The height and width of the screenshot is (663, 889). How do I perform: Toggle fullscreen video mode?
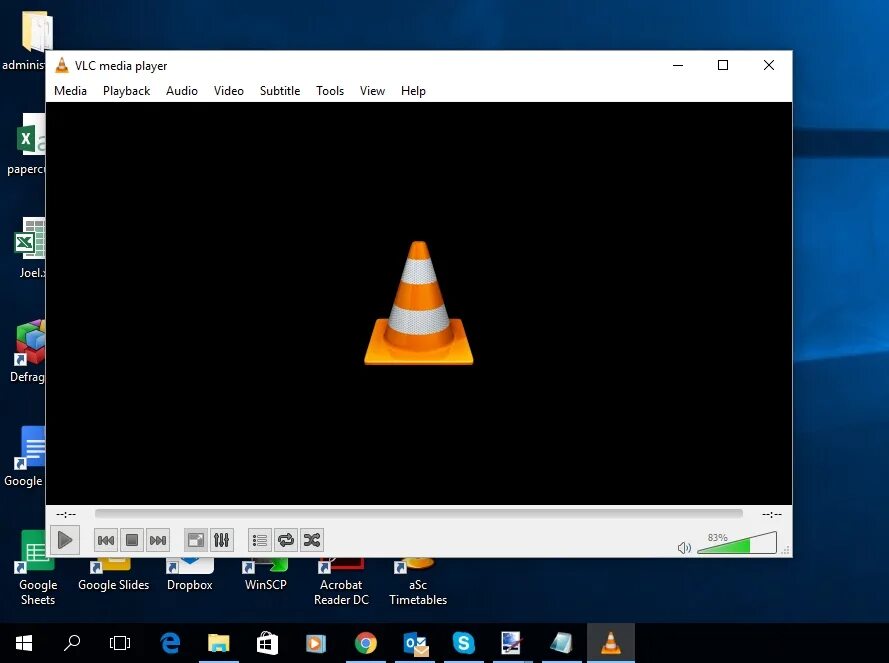point(196,540)
